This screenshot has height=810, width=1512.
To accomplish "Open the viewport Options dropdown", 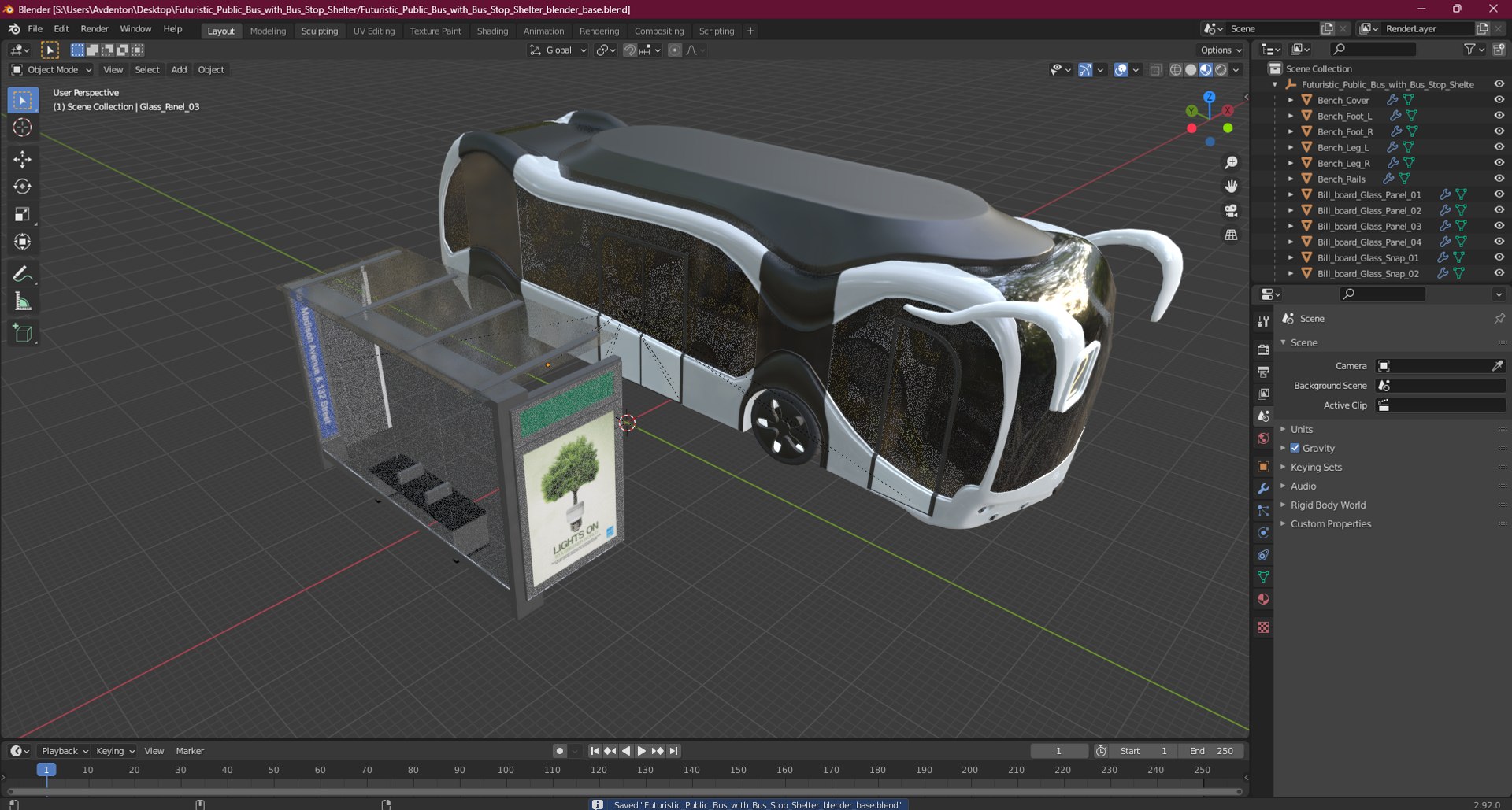I will tap(1221, 50).
